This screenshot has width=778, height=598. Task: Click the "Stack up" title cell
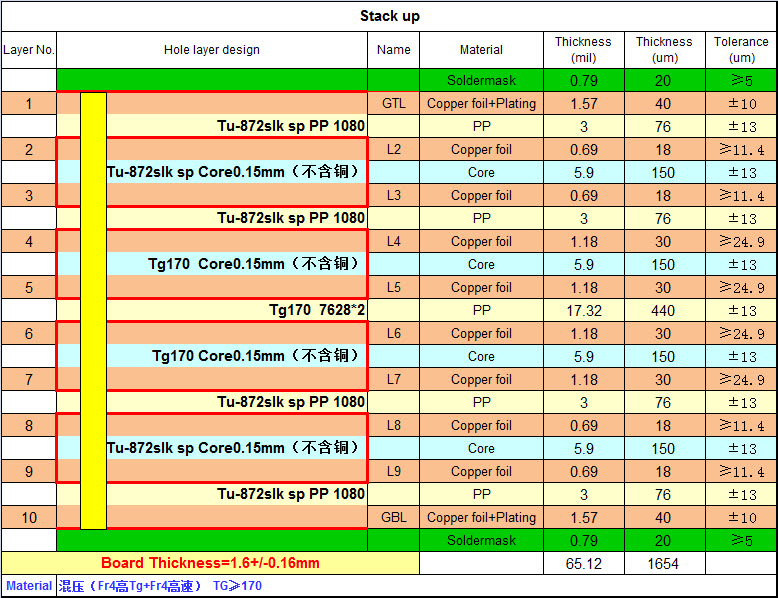coord(389,16)
